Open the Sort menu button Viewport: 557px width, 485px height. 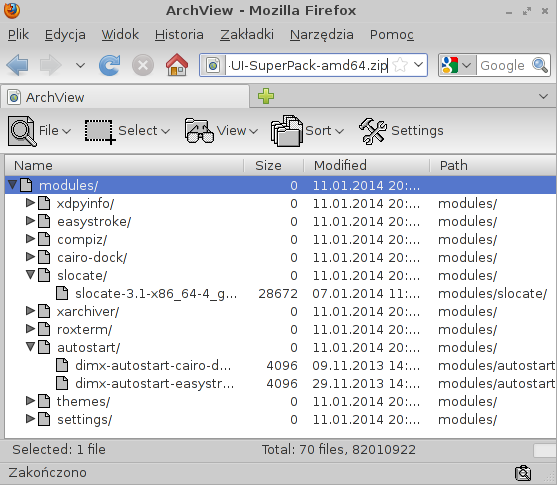point(308,131)
